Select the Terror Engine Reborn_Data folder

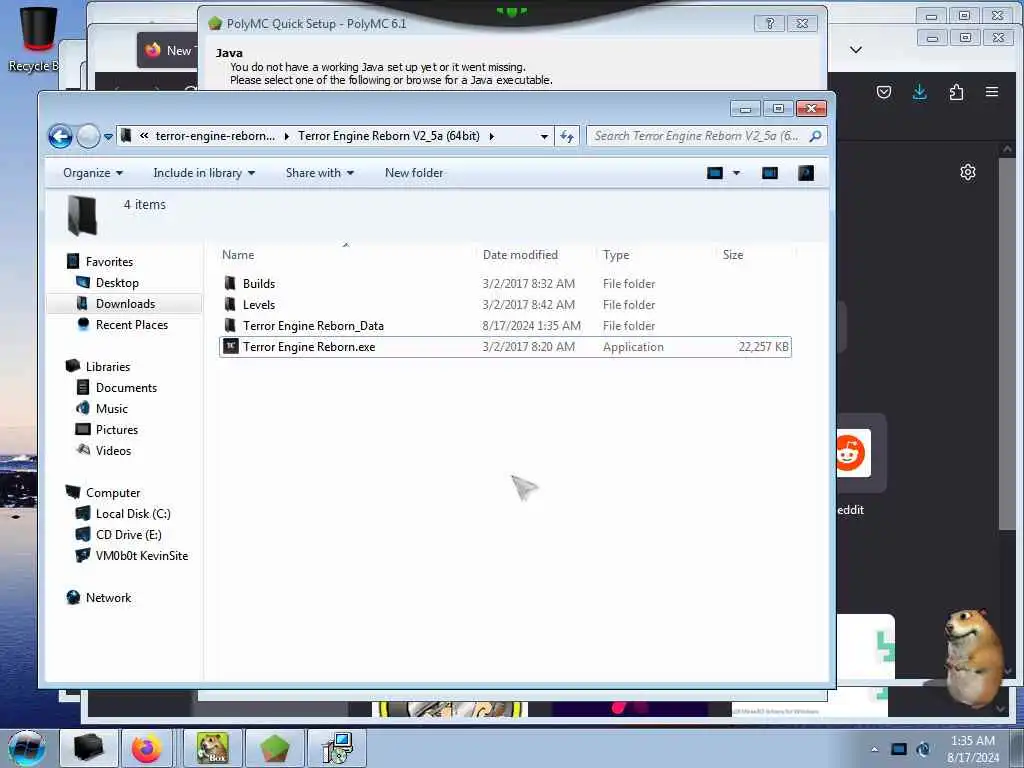[x=304, y=326]
